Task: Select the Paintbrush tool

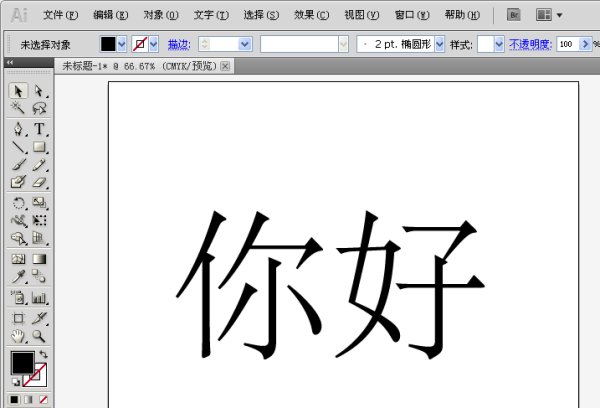Action: [18, 165]
